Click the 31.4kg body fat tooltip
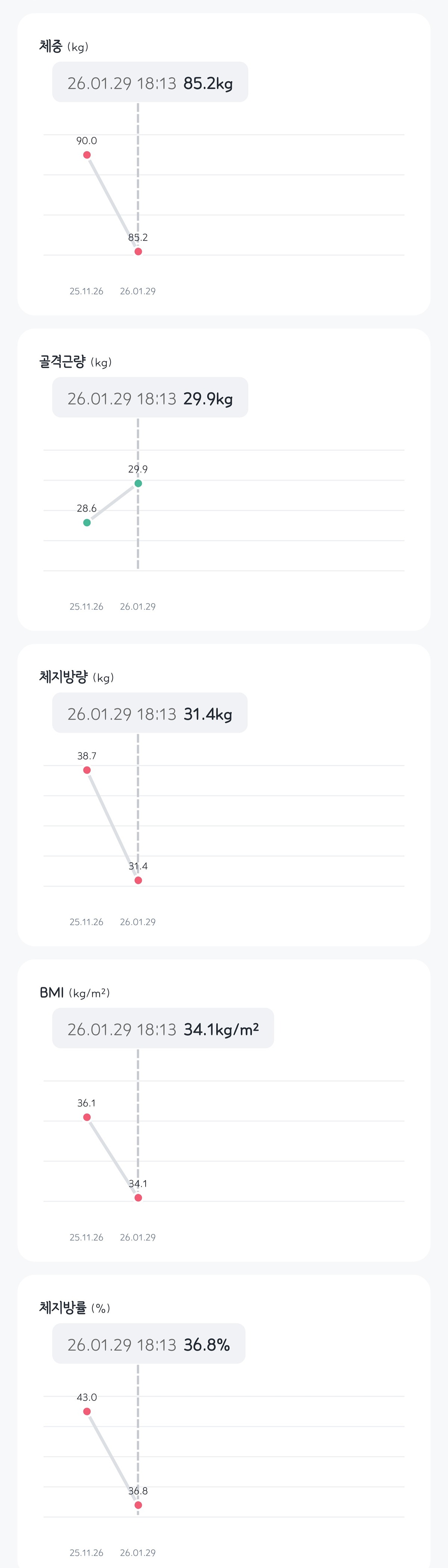Viewport: 448px width, 1568px height. tap(150, 713)
